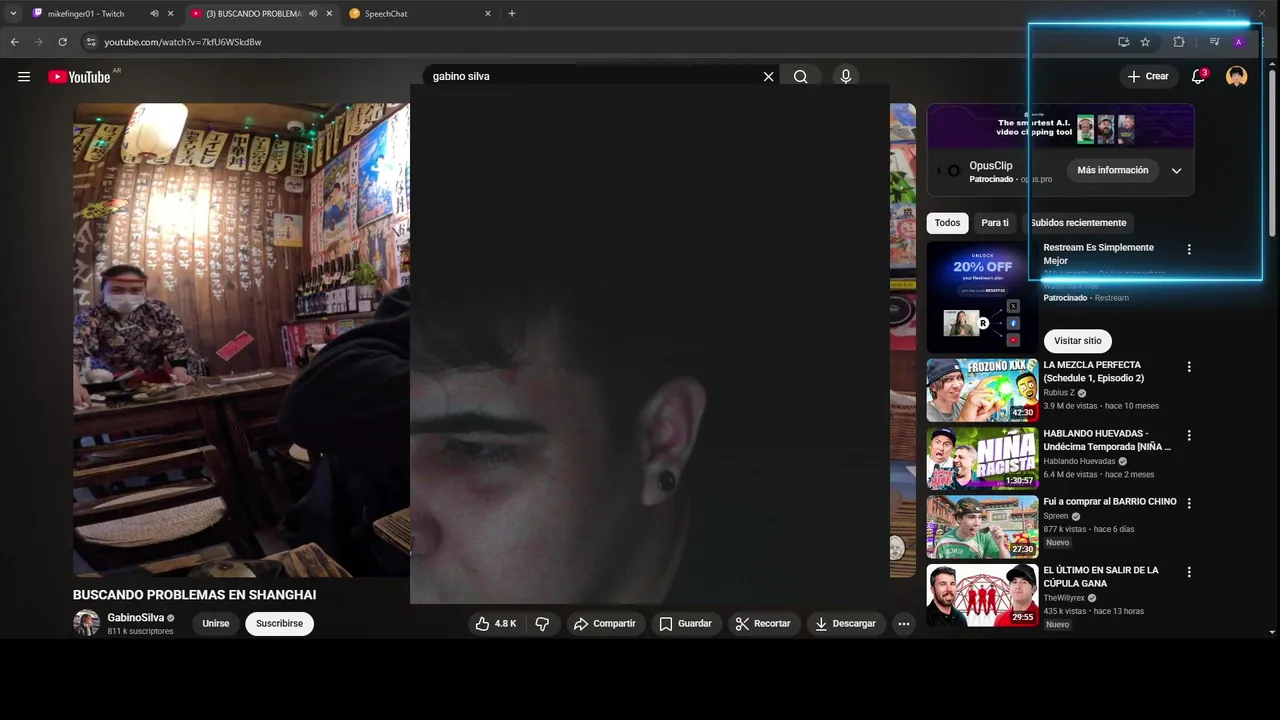
Task: Click the Recortar button
Action: pyautogui.click(x=763, y=623)
